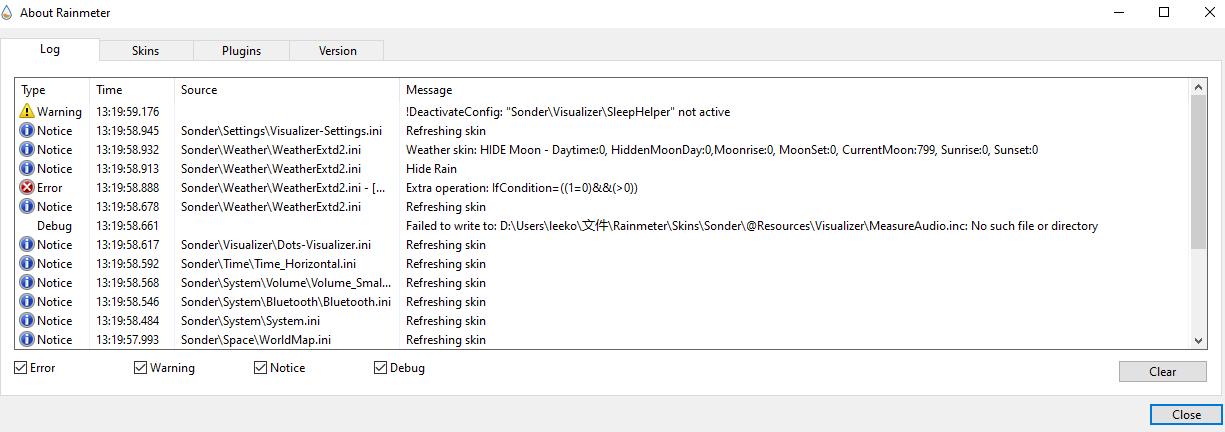
Task: Click the time value 13:19:58.888
Action: pos(127,188)
